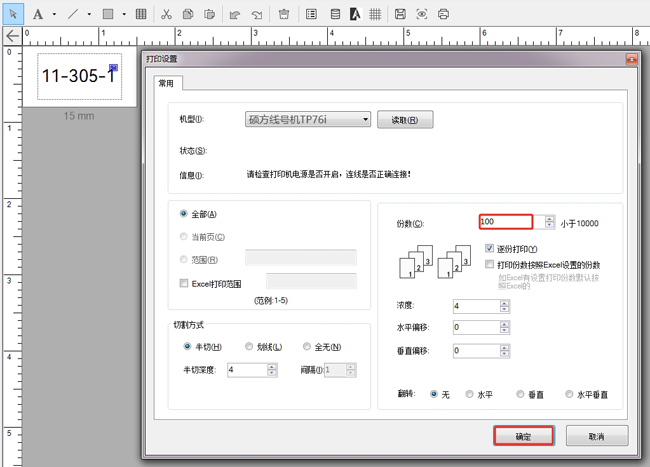Click the 浓度 value field

[x=477, y=306]
